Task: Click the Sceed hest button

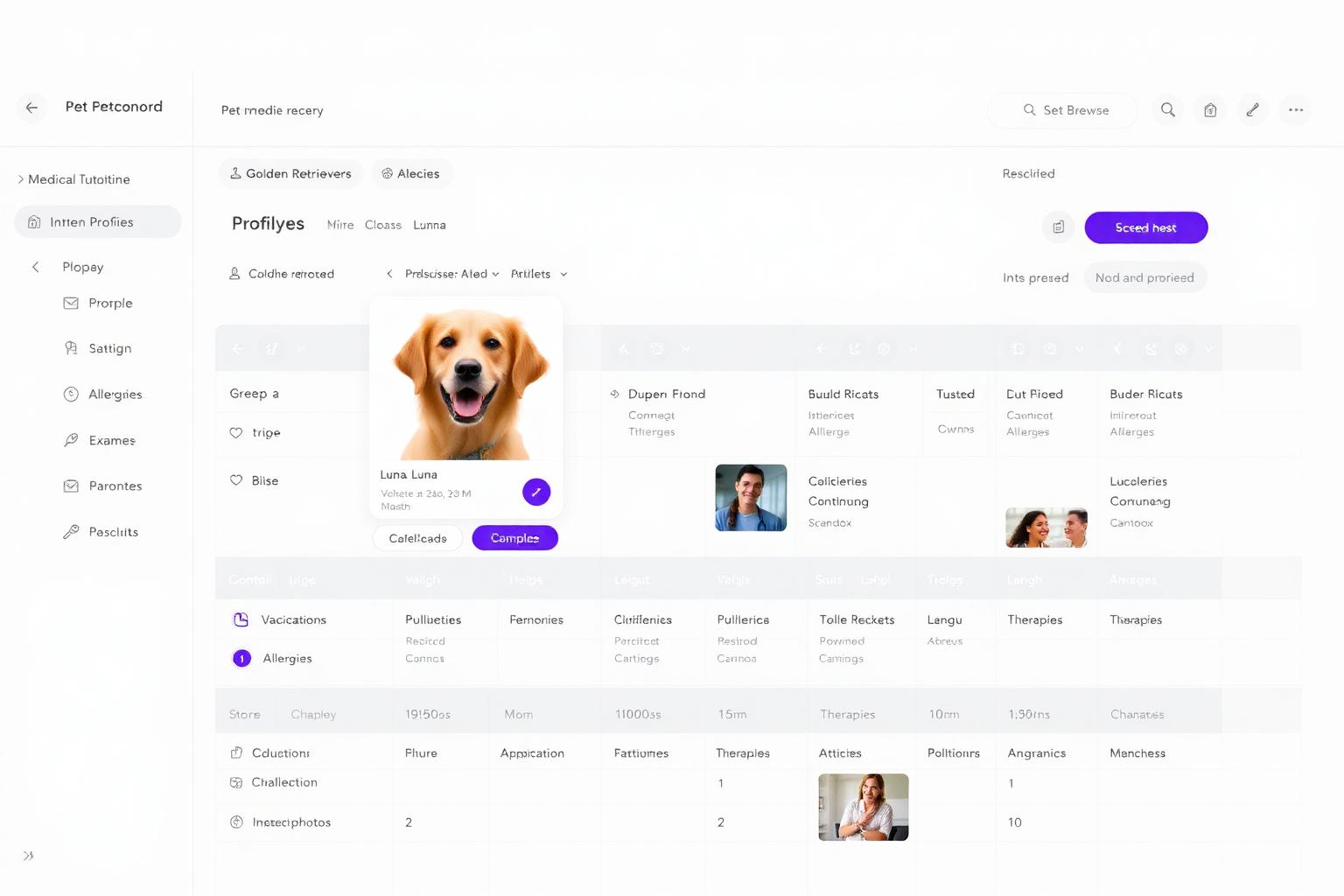Action: point(1146,227)
